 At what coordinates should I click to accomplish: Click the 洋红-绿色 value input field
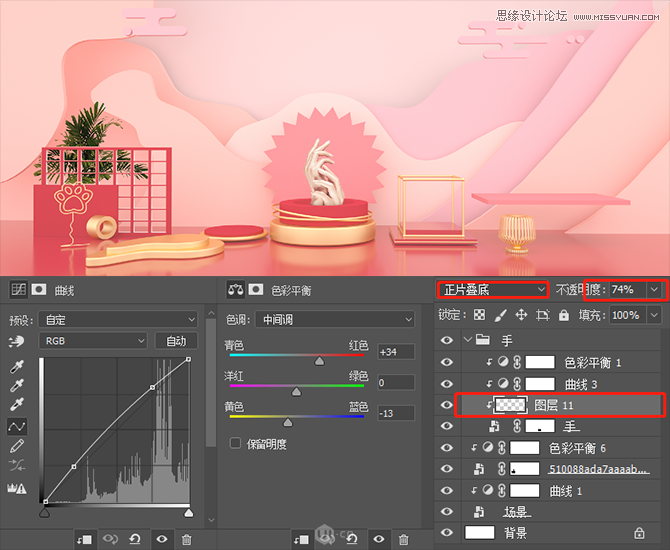(396, 382)
